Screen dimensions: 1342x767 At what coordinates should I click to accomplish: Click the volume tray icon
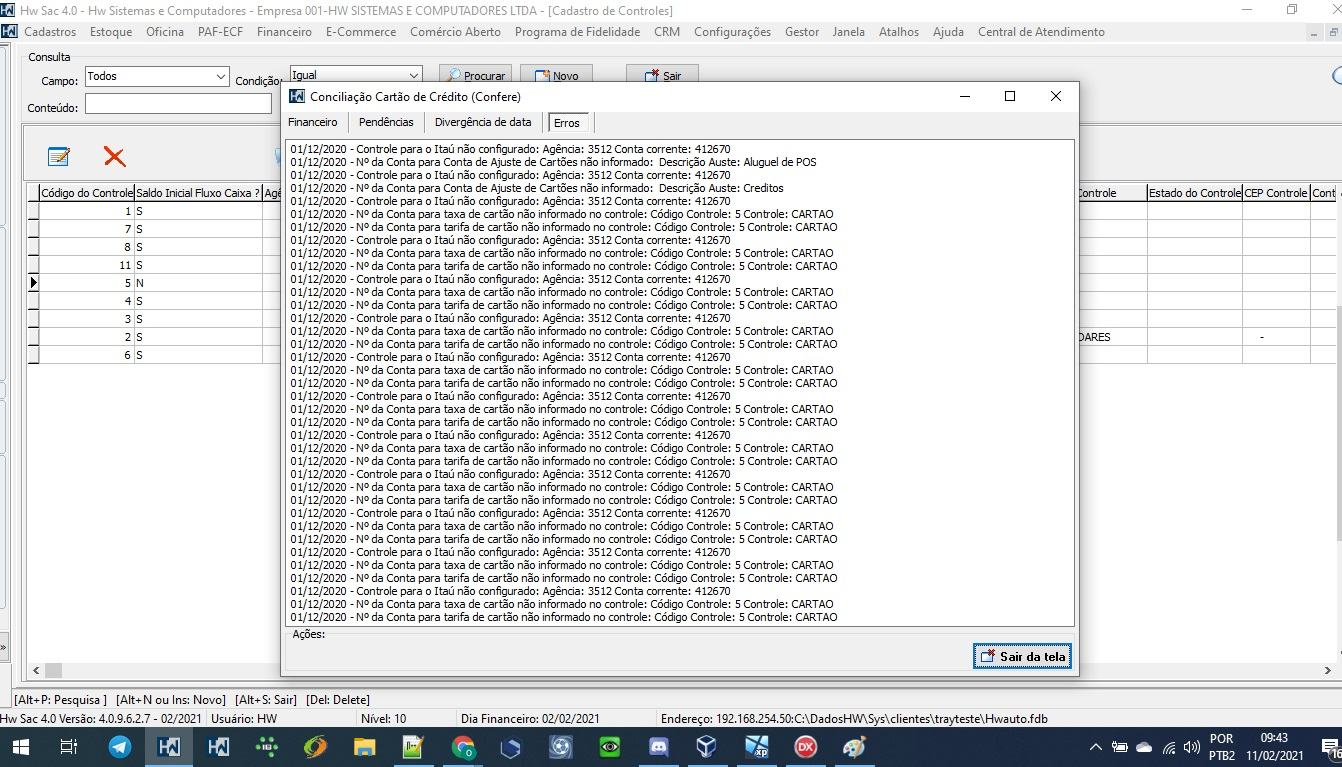(x=1191, y=747)
